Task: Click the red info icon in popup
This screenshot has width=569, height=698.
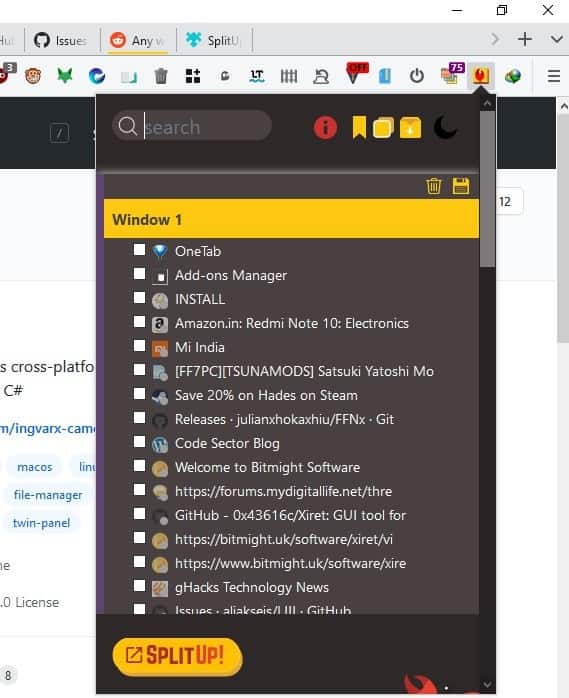Action: (325, 128)
